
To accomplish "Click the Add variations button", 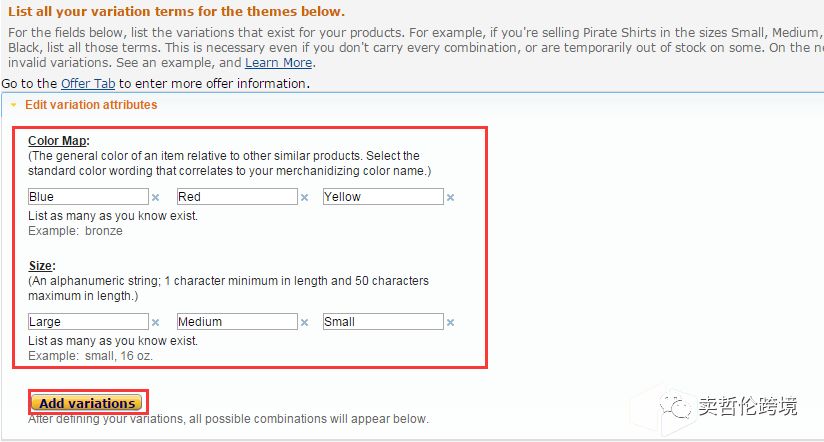I will tap(87, 403).
